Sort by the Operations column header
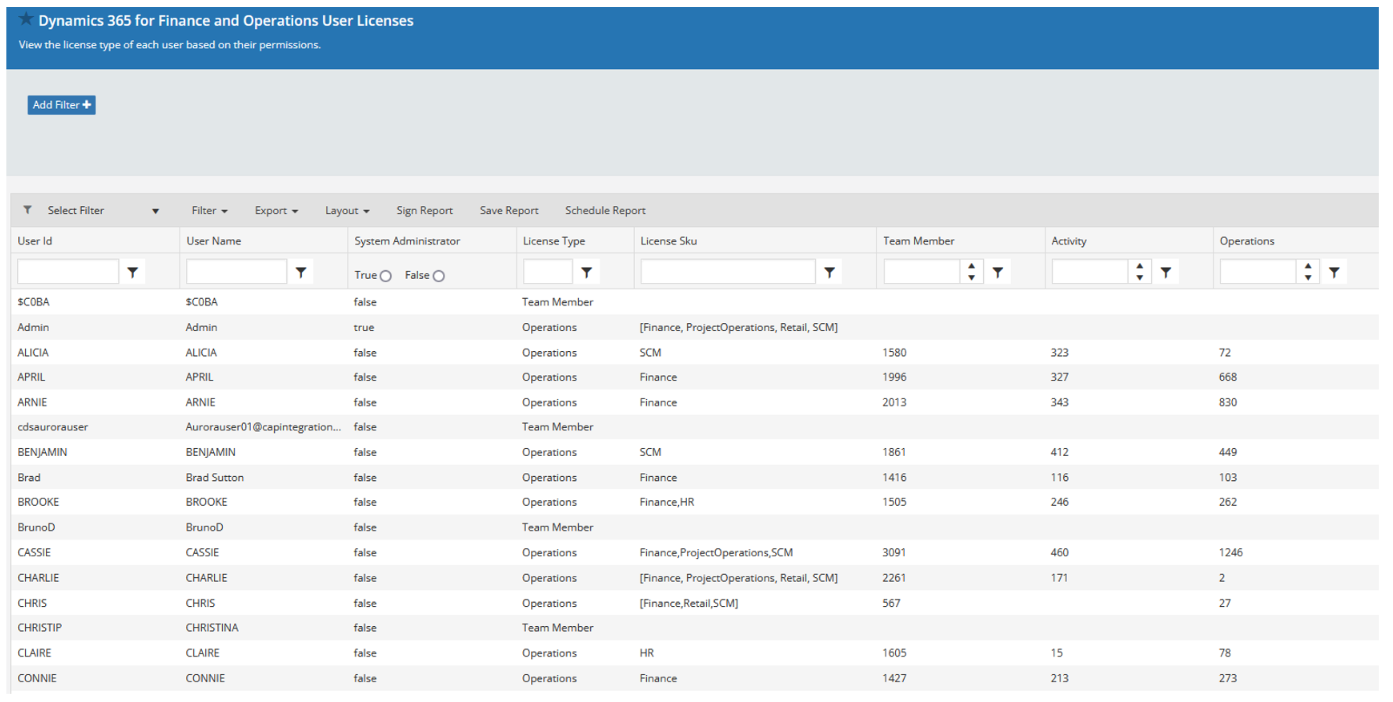This screenshot has width=1393, height=702. point(1247,241)
